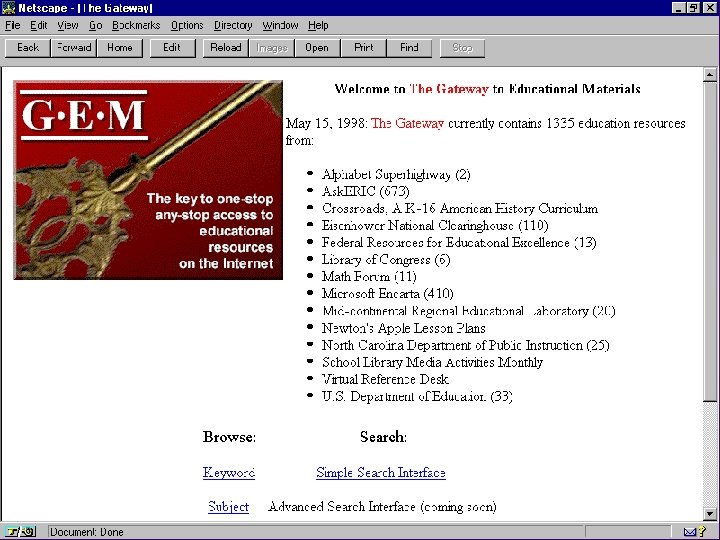Click 'The Gateway' in the welcome heading

click(x=449, y=89)
